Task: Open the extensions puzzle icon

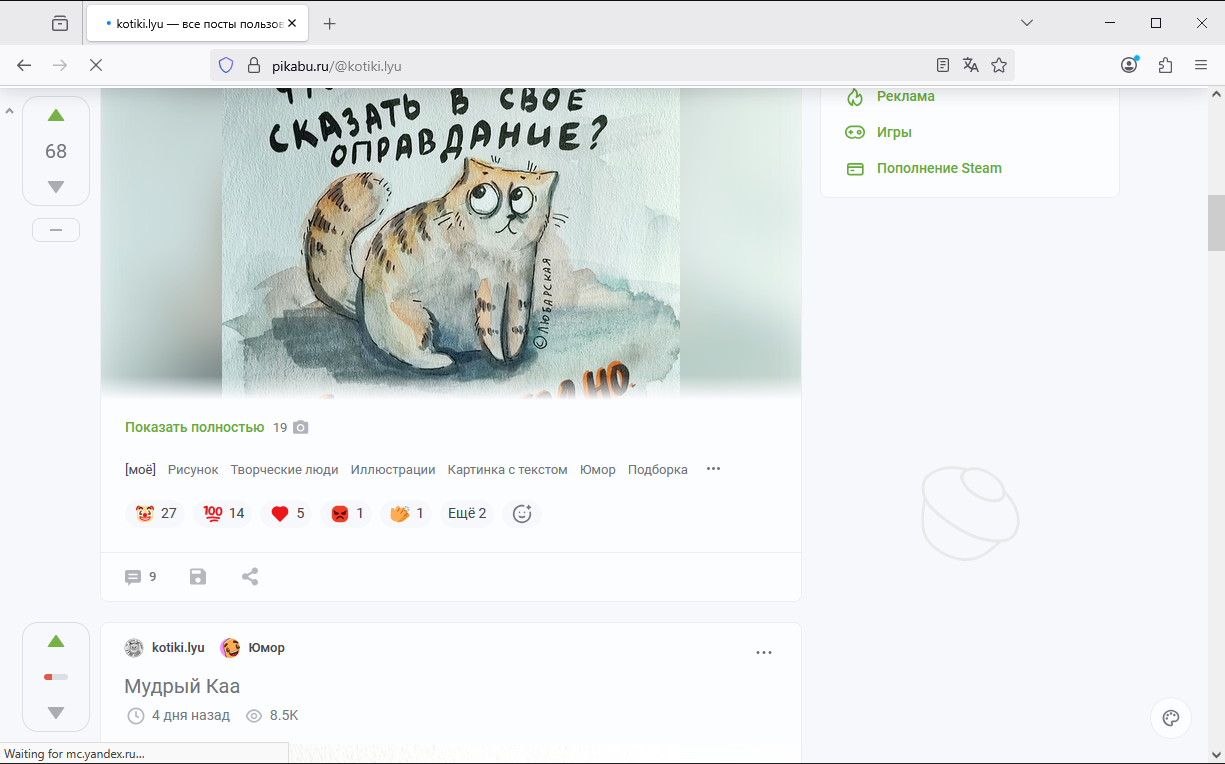Action: click(x=1165, y=65)
